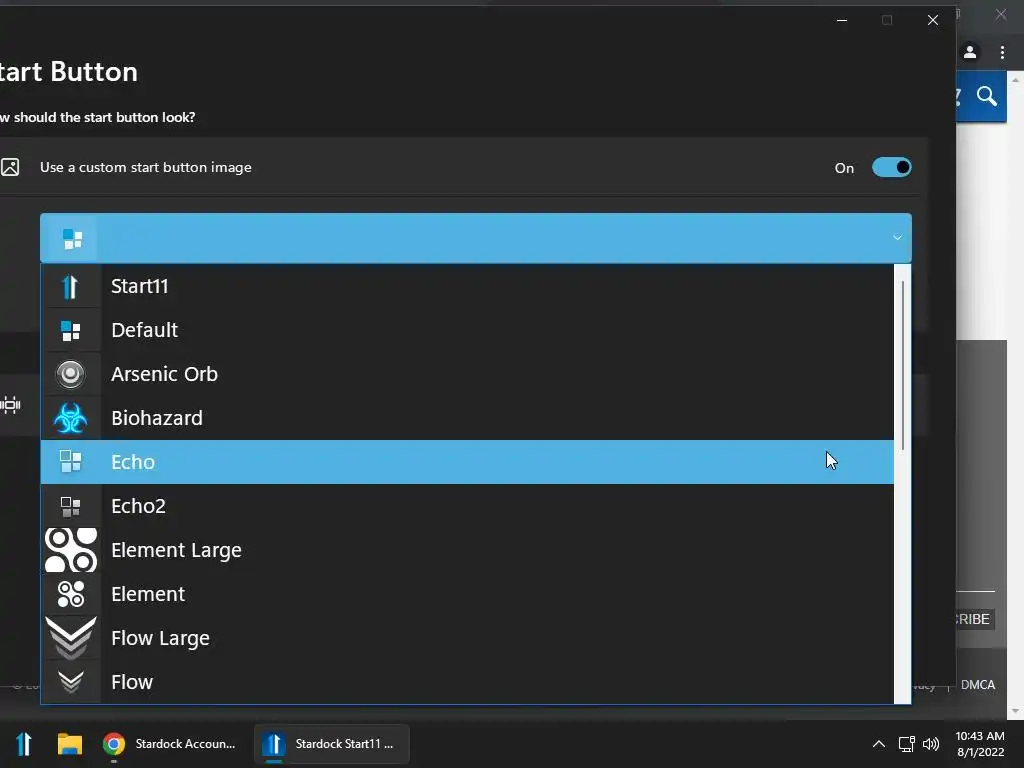Minimize the Start11 settings window

click(842, 20)
